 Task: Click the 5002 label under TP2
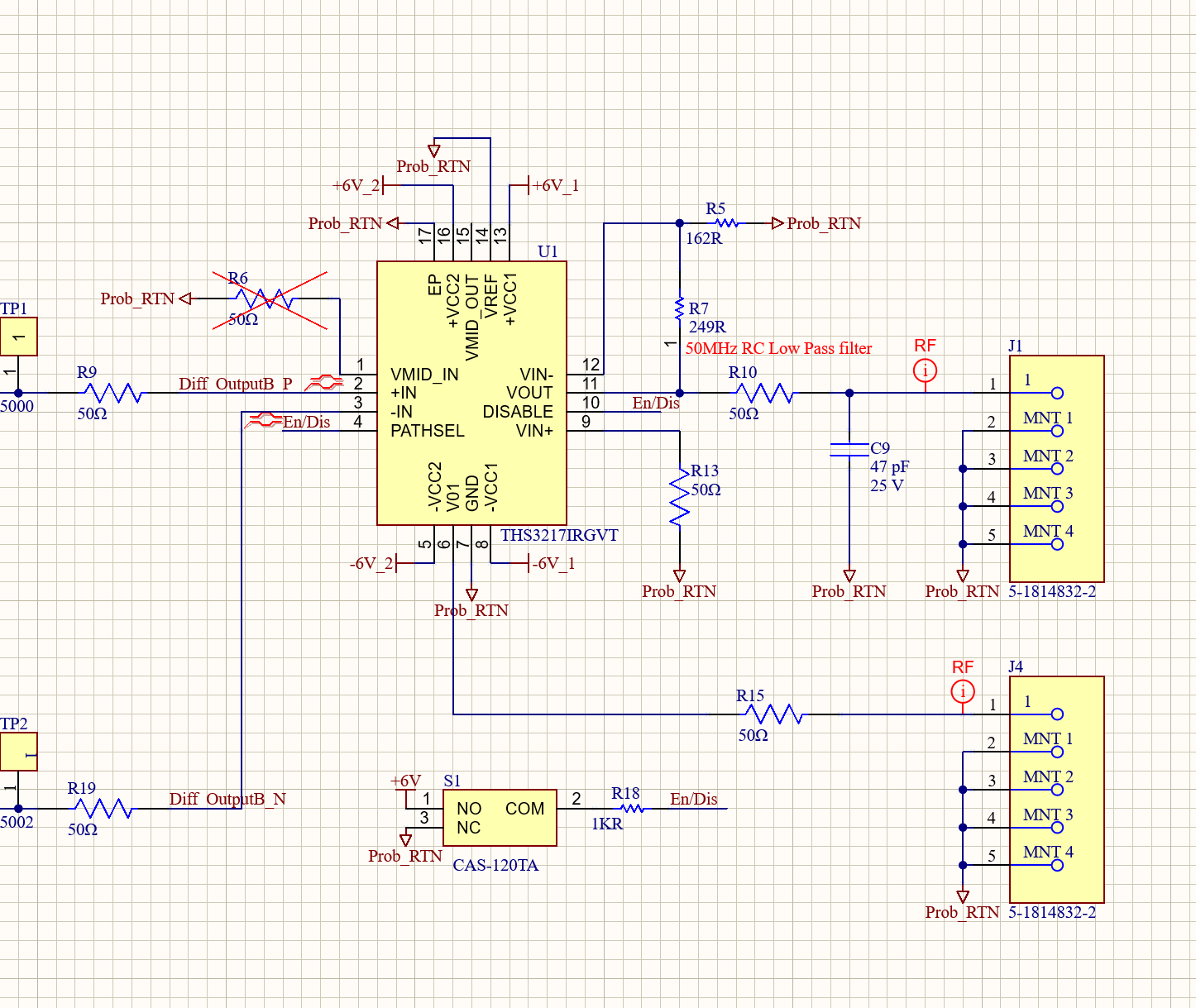tap(17, 822)
